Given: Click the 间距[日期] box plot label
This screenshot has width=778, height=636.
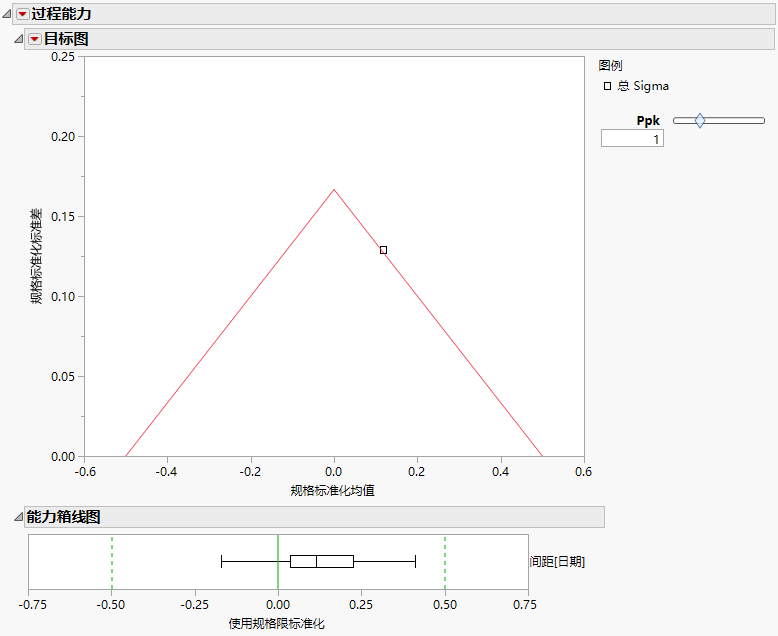Looking at the screenshot, I should (x=557, y=562).
